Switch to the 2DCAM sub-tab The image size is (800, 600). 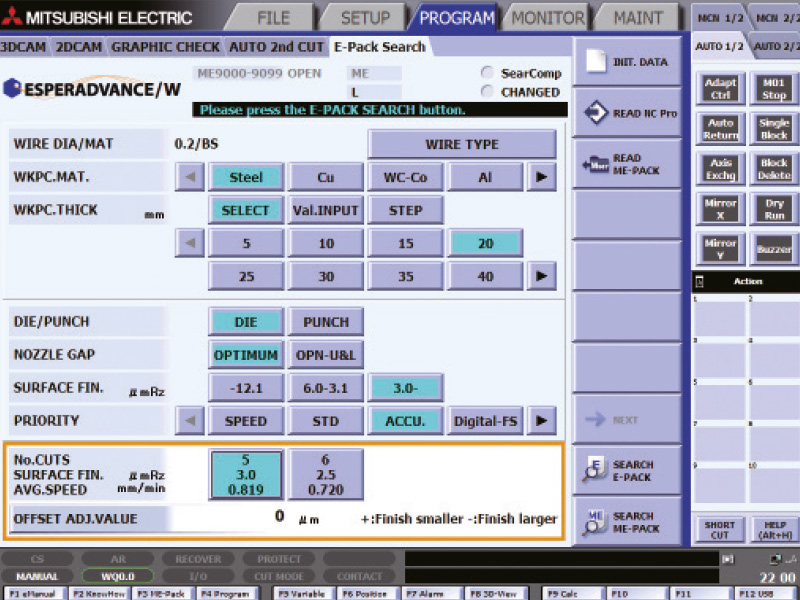coord(79,47)
